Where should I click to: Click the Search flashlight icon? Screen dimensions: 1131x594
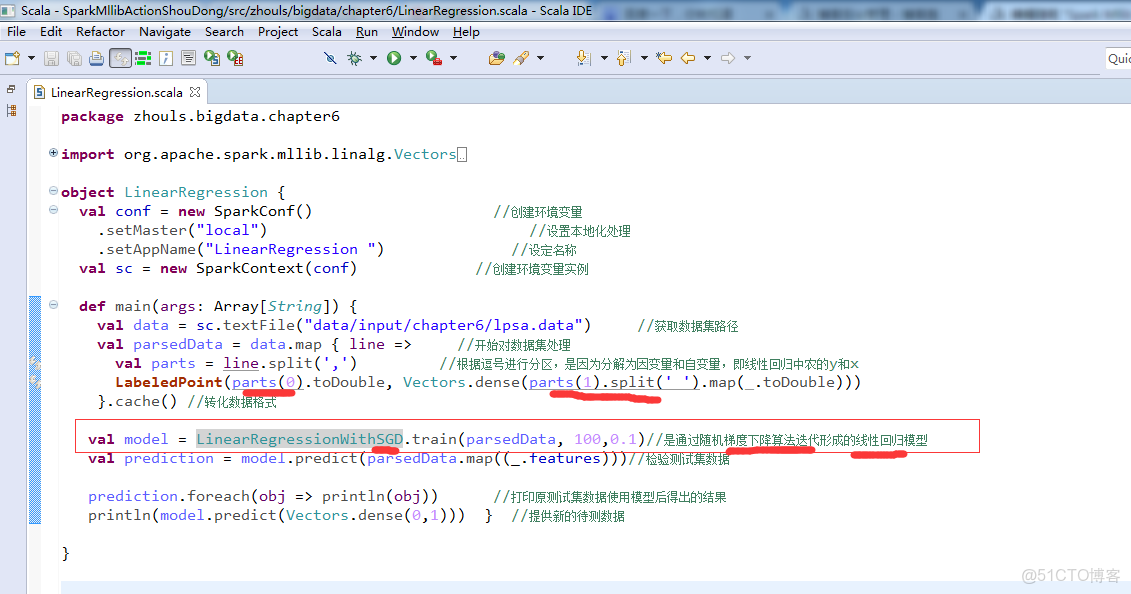tap(521, 58)
